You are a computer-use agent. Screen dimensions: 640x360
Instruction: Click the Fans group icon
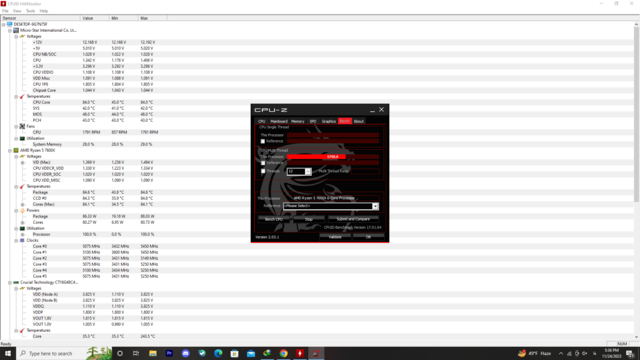(22, 127)
